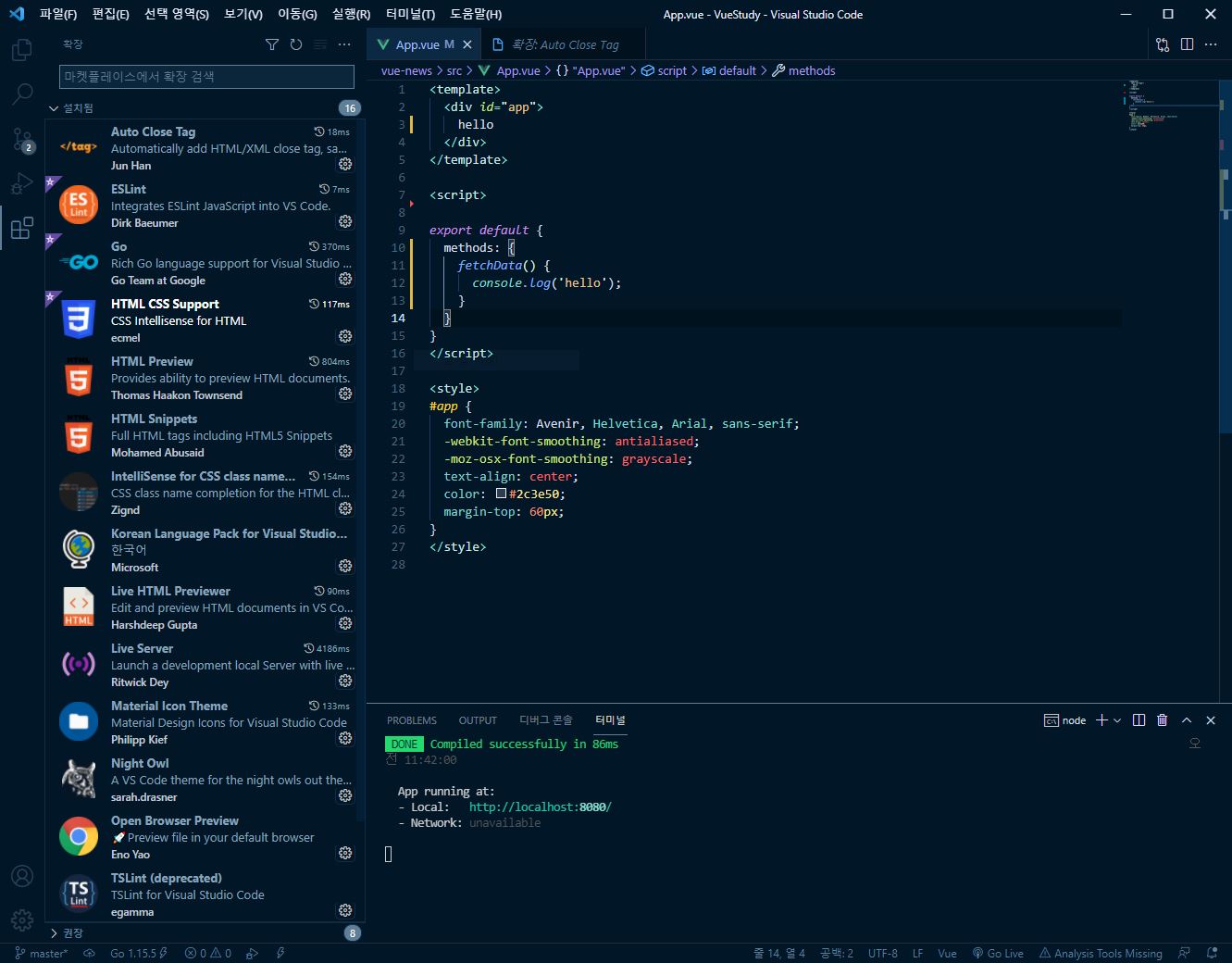Toggle Go Live server in status bar
This screenshot has width=1232, height=963.
pos(998,953)
